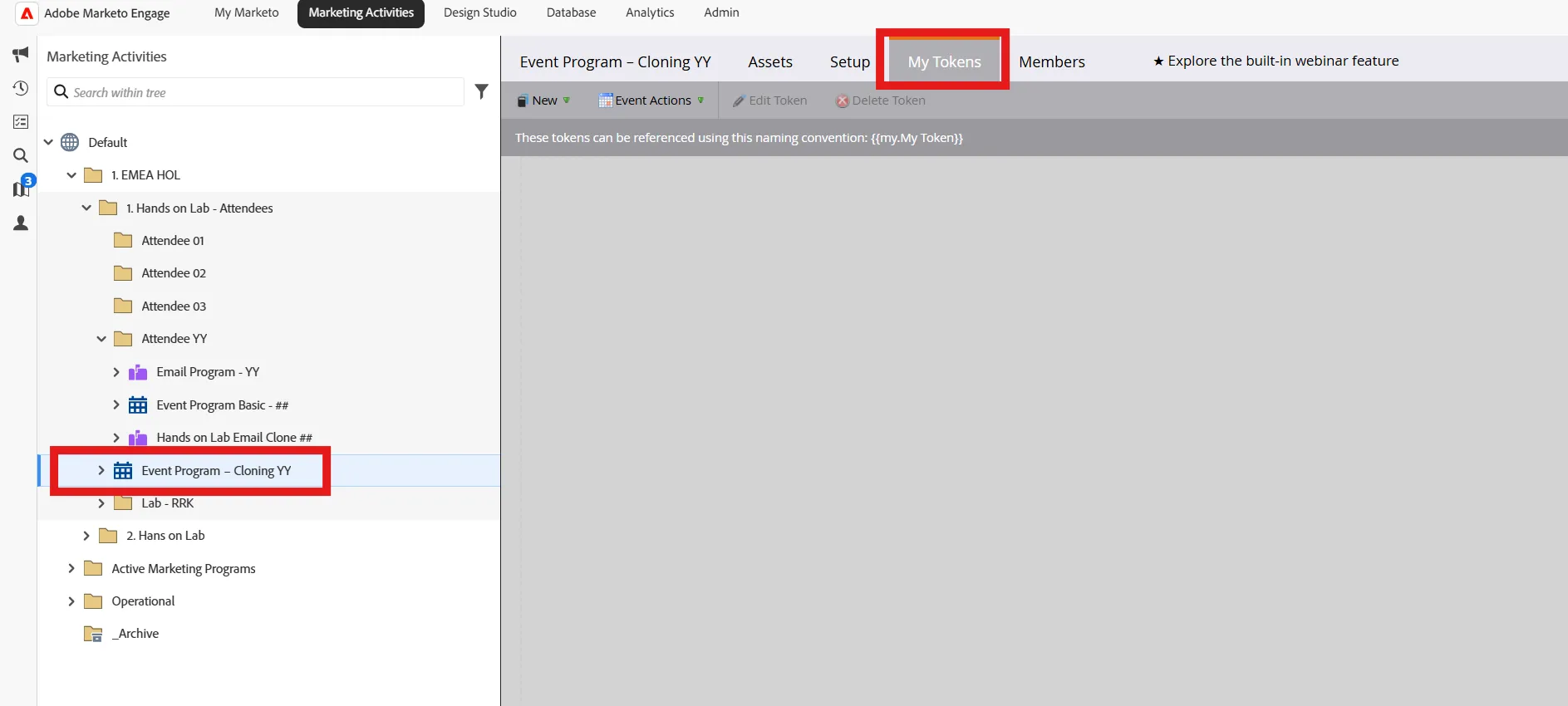Image resolution: width=1568 pixels, height=706 pixels.
Task: Open the Database section
Action: pos(571,12)
